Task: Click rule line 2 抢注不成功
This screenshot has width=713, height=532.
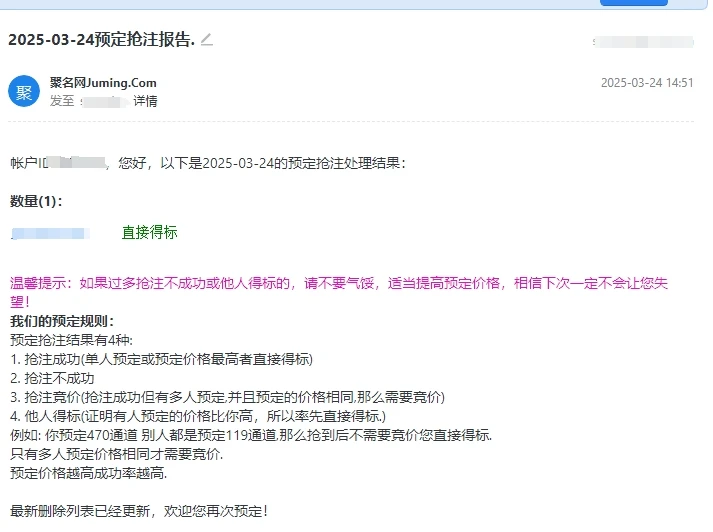Action: point(52,378)
